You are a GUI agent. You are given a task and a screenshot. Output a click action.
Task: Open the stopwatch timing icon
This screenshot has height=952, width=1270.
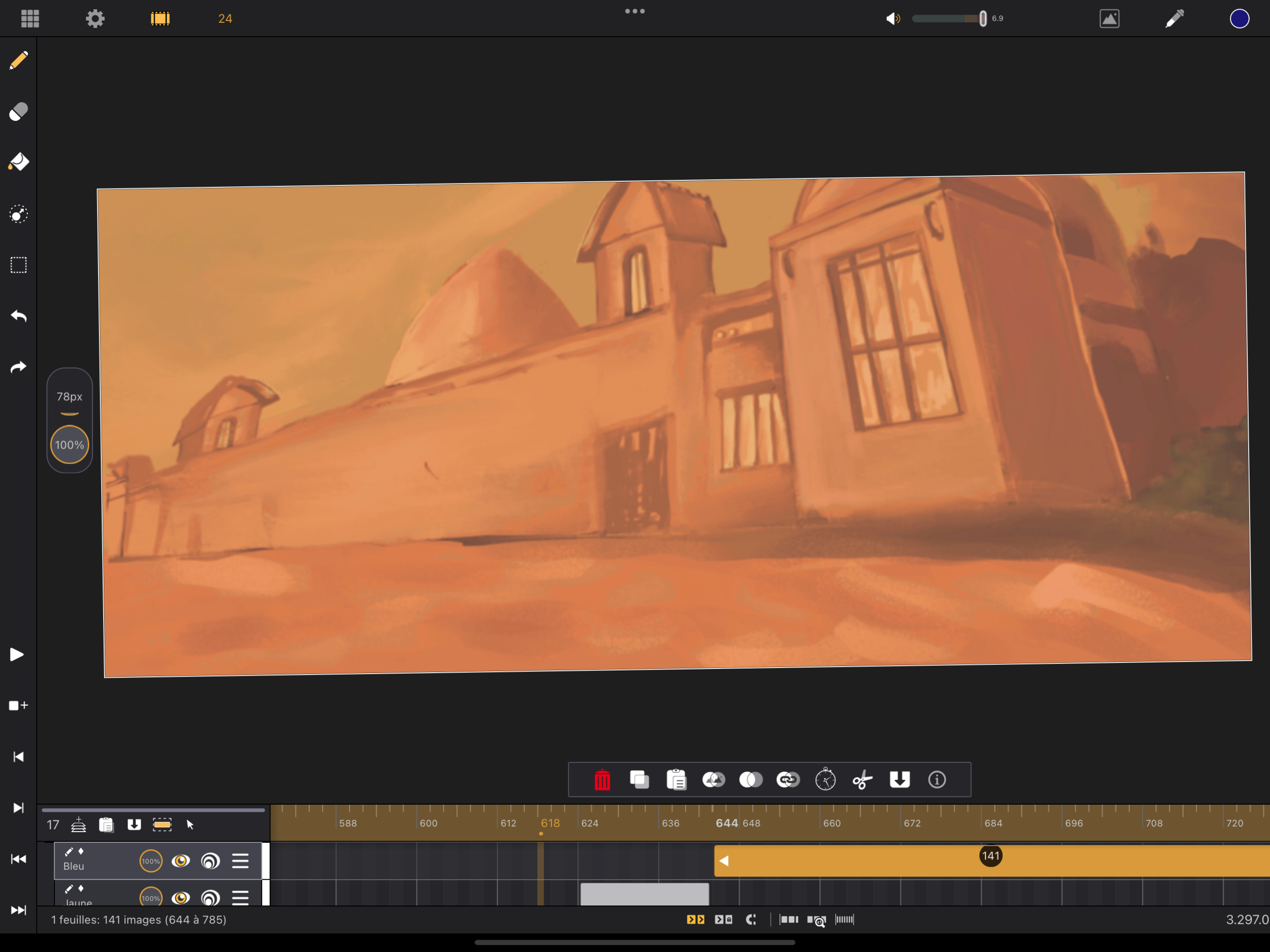pyautogui.click(x=825, y=780)
